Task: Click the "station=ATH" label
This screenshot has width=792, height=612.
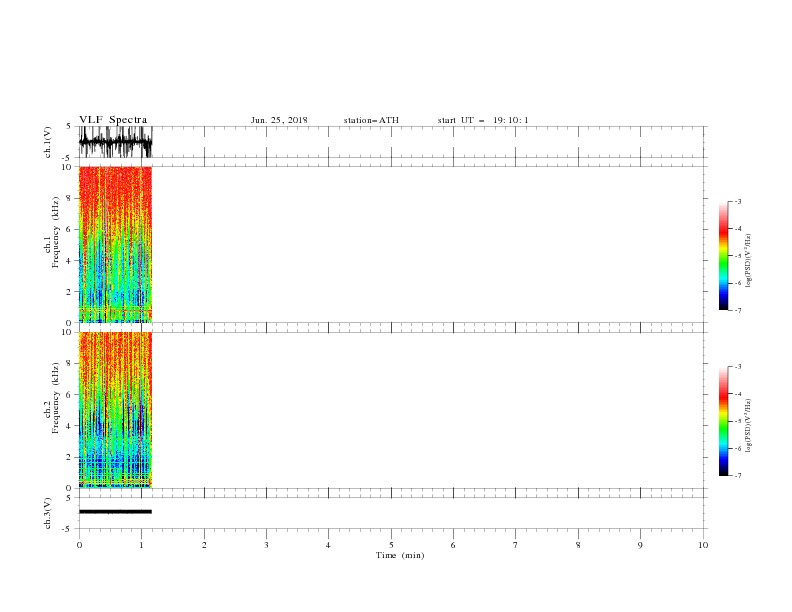Action: tap(371, 120)
